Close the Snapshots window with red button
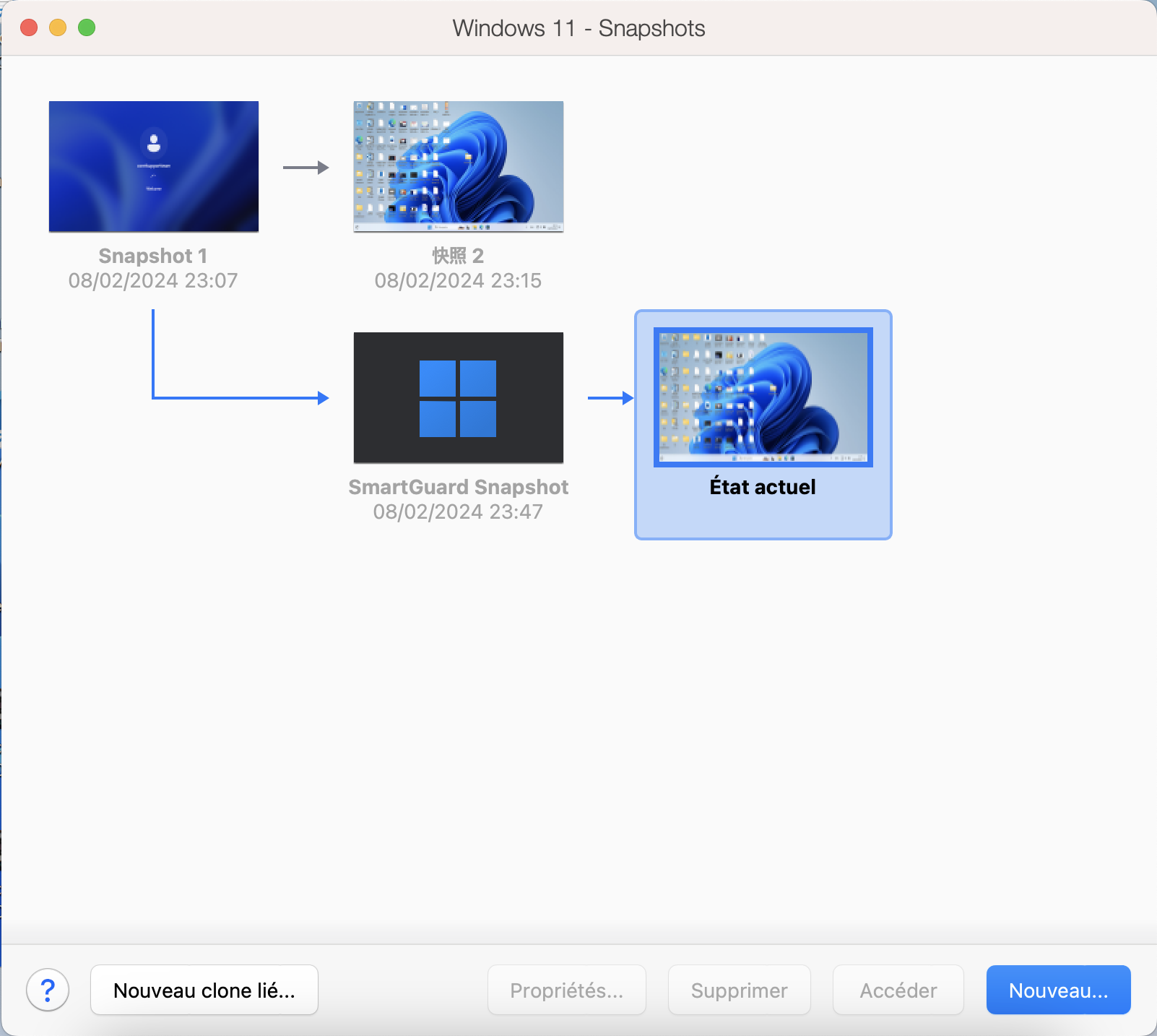The image size is (1157, 1036). 29,27
